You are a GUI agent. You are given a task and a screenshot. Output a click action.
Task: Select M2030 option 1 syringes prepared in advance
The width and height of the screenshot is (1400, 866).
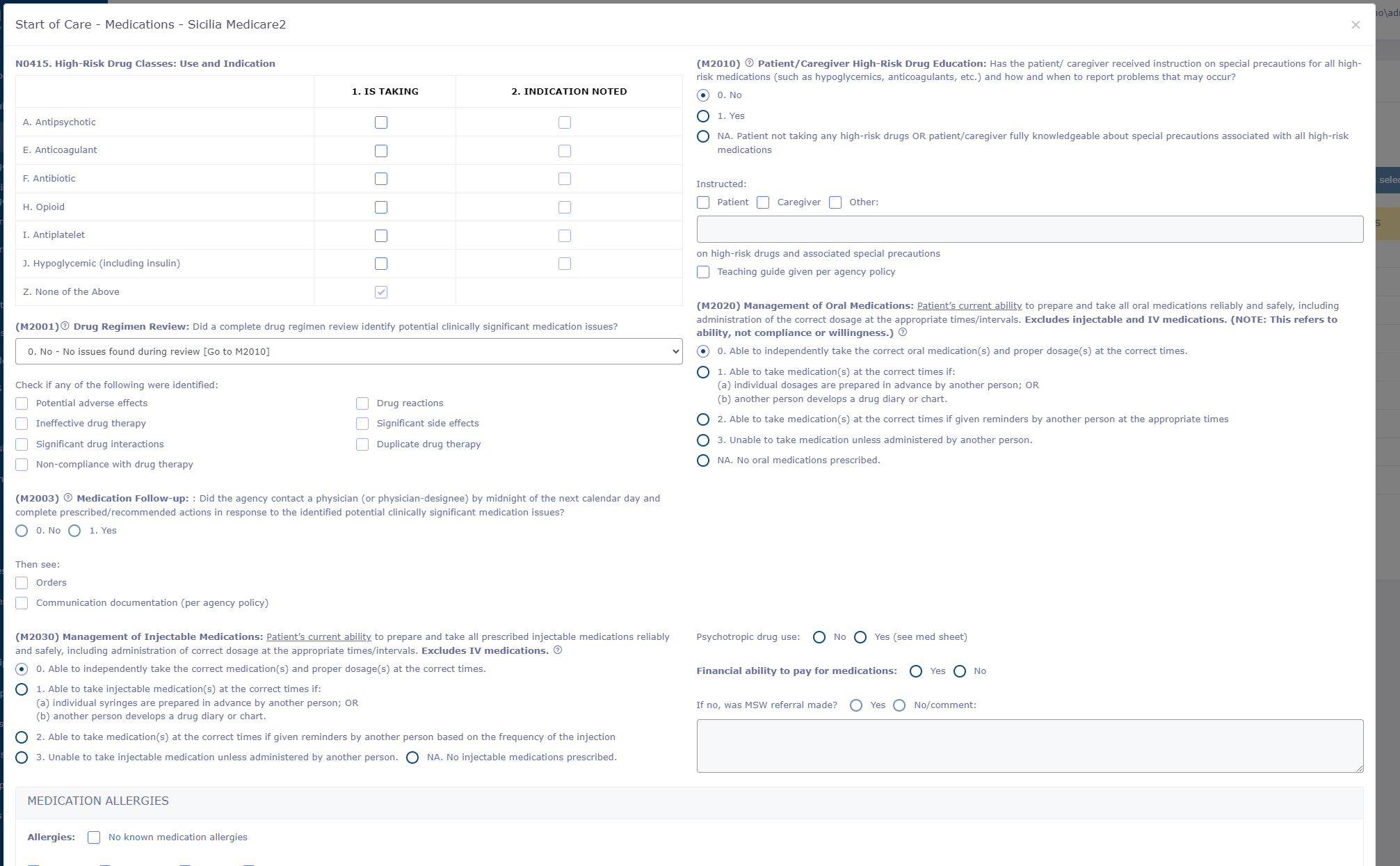(x=22, y=689)
